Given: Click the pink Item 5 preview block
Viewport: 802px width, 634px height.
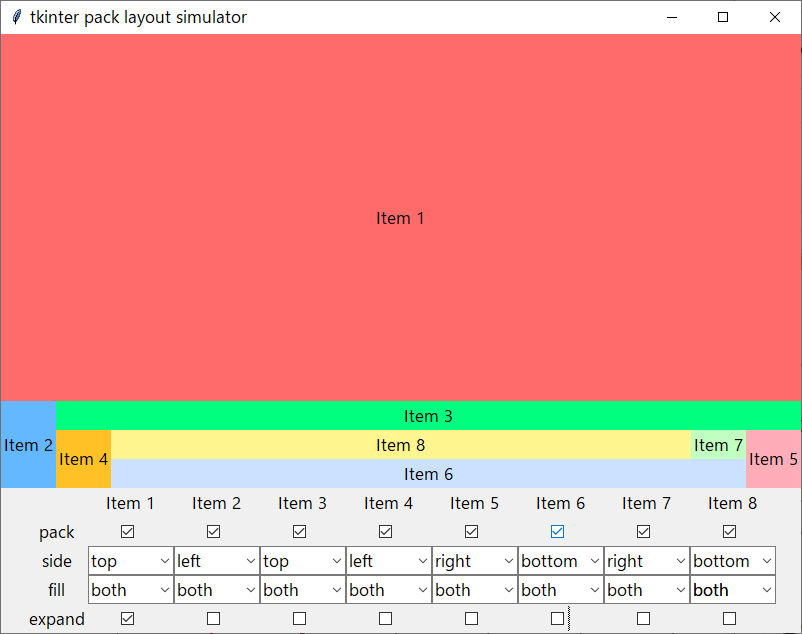Looking at the screenshot, I should point(773,459).
